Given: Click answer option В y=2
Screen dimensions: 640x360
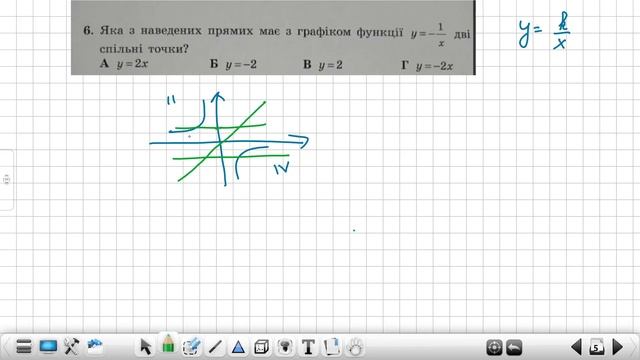Looking at the screenshot, I should tap(323, 64).
